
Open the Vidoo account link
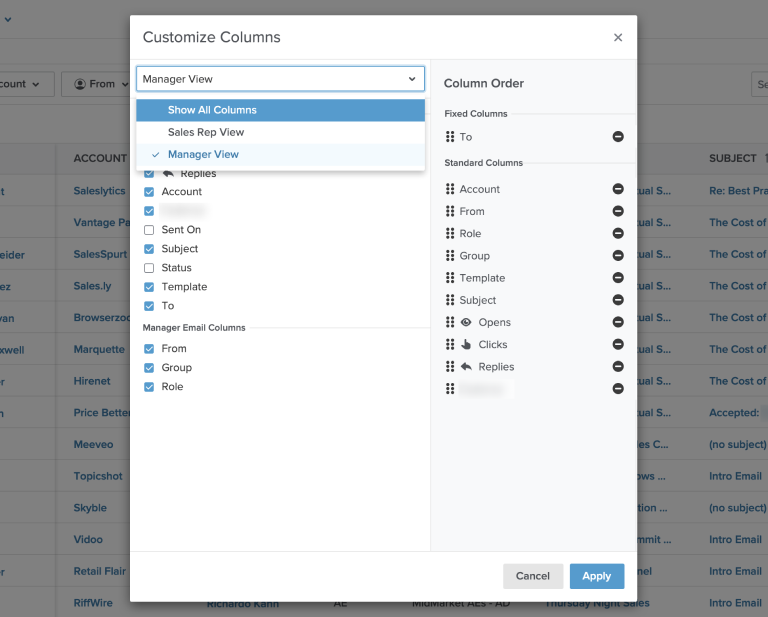pyautogui.click(x=88, y=539)
